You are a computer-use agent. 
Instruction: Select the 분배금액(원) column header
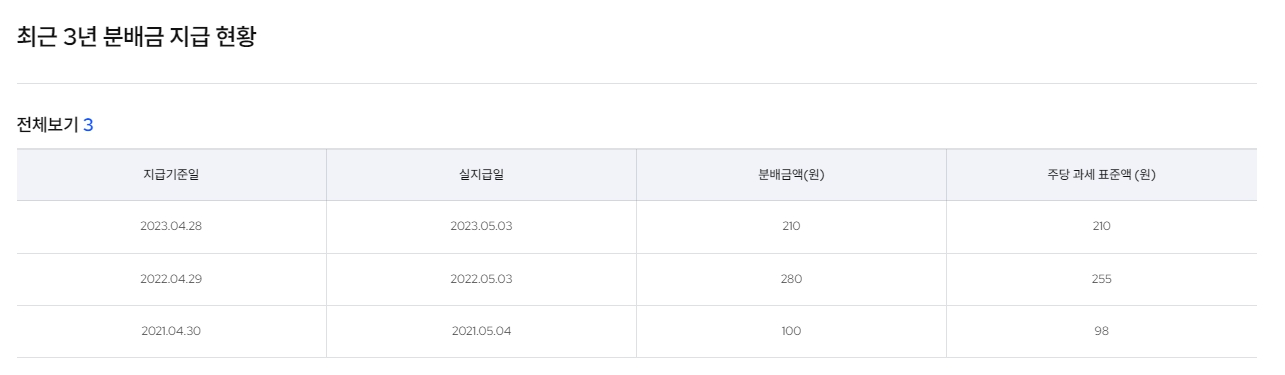pyautogui.click(x=791, y=175)
